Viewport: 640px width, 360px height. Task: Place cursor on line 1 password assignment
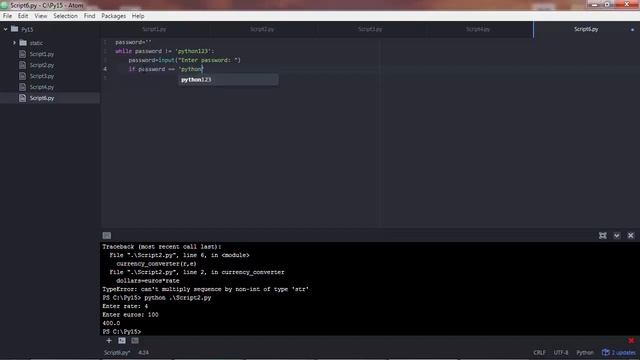point(133,42)
